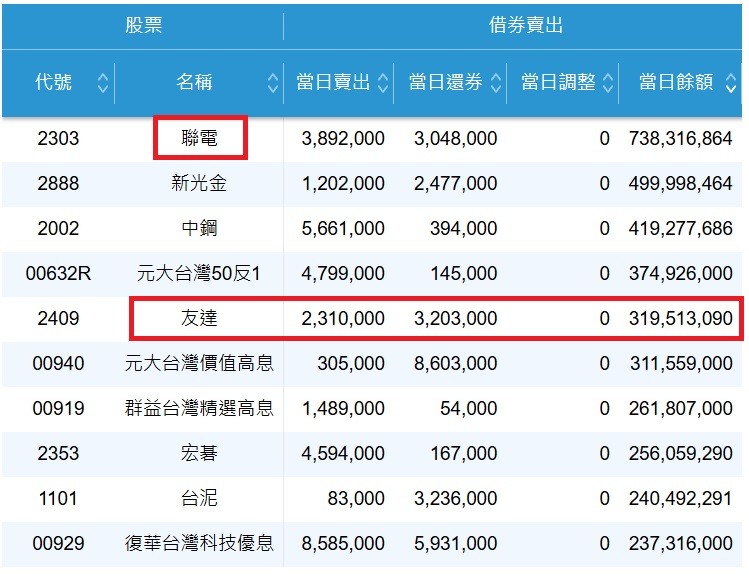
Task: Select stock code 2888
Action: point(58,183)
